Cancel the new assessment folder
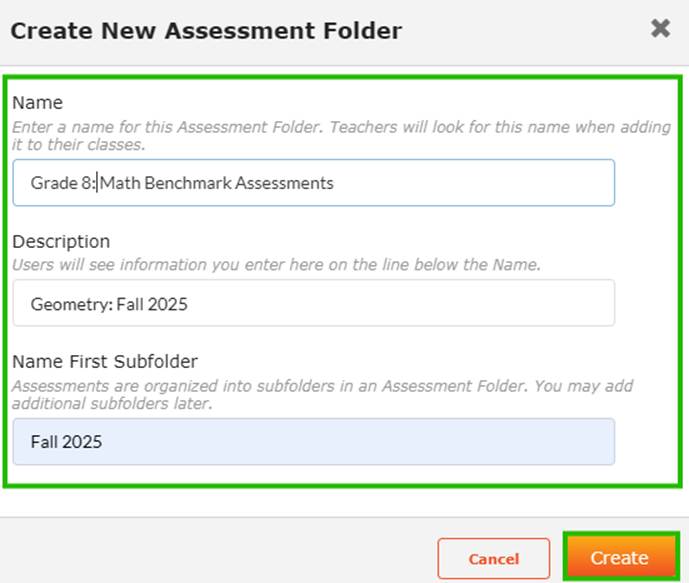689x583 pixels. pyautogui.click(x=493, y=559)
